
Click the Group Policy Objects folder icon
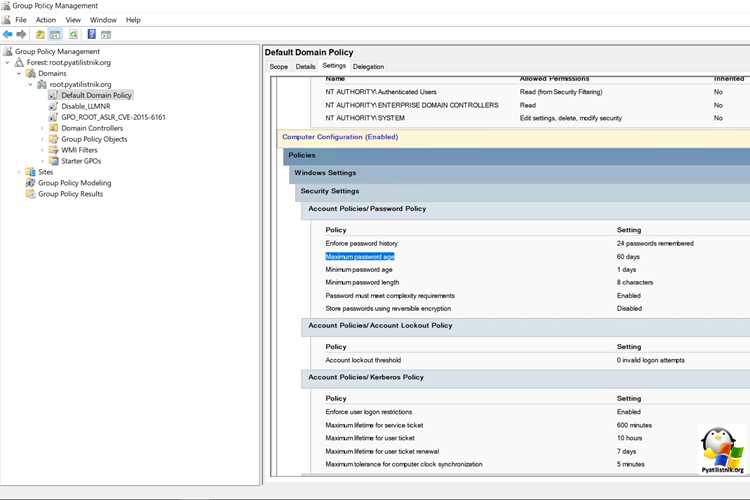point(54,139)
